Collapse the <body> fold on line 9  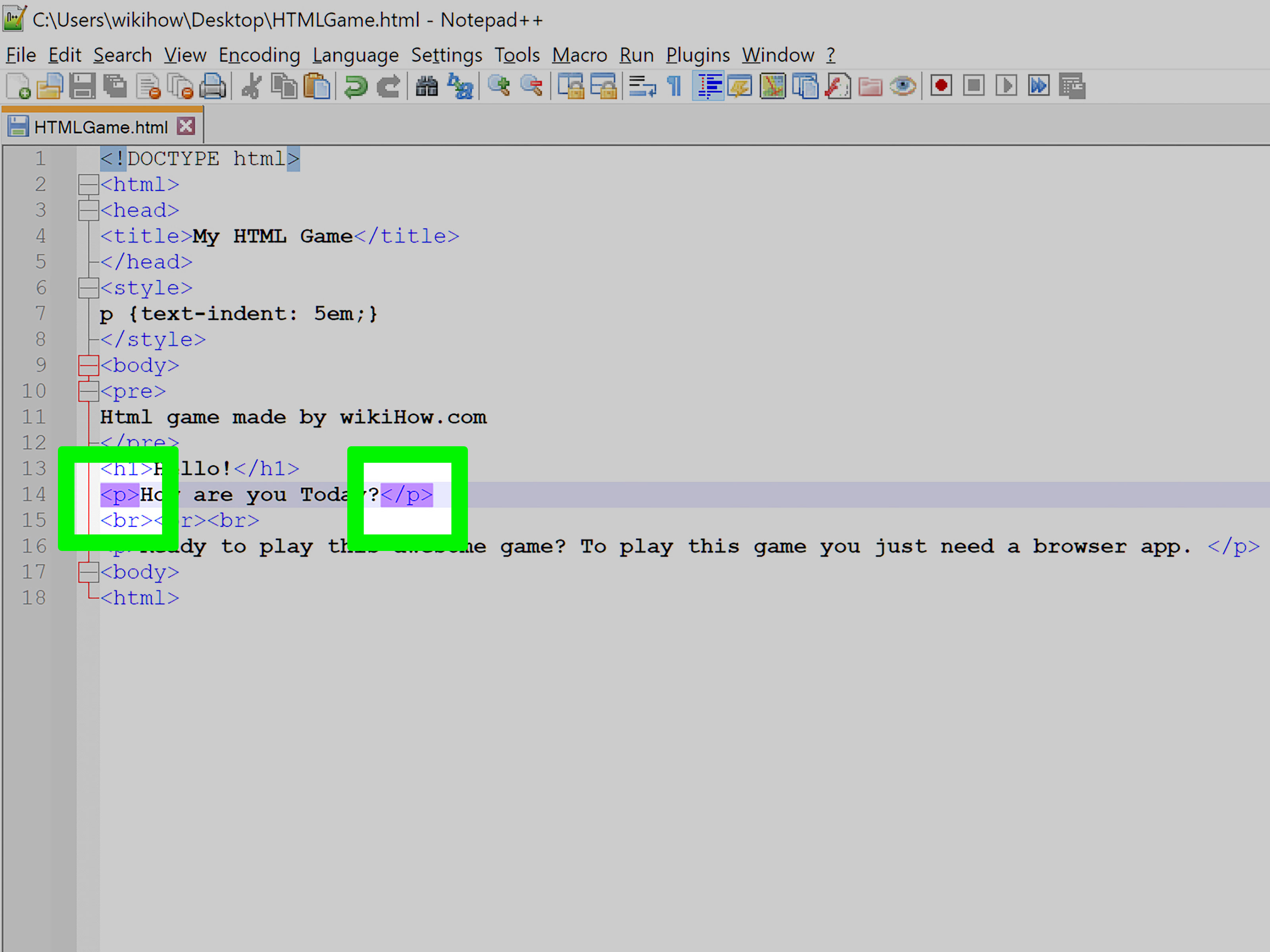pyautogui.click(x=89, y=366)
